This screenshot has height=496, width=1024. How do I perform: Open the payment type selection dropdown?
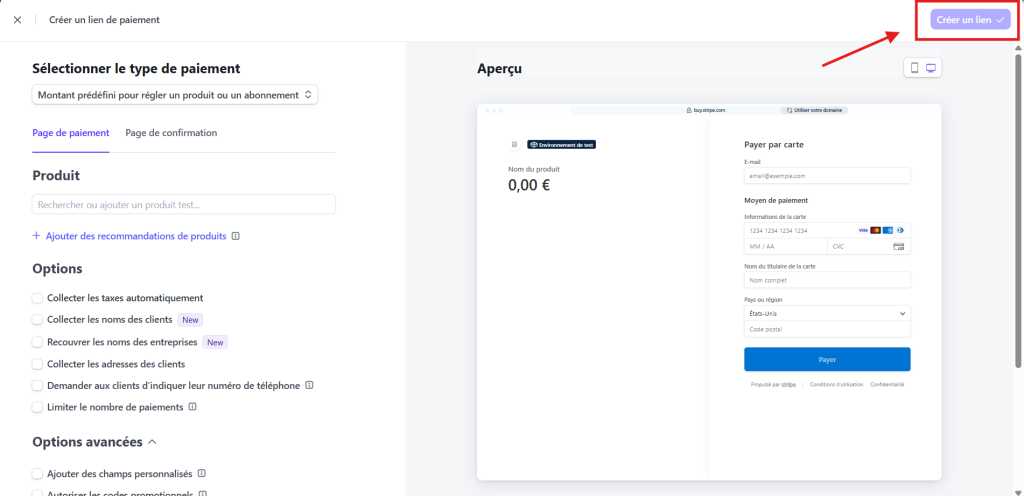point(175,95)
